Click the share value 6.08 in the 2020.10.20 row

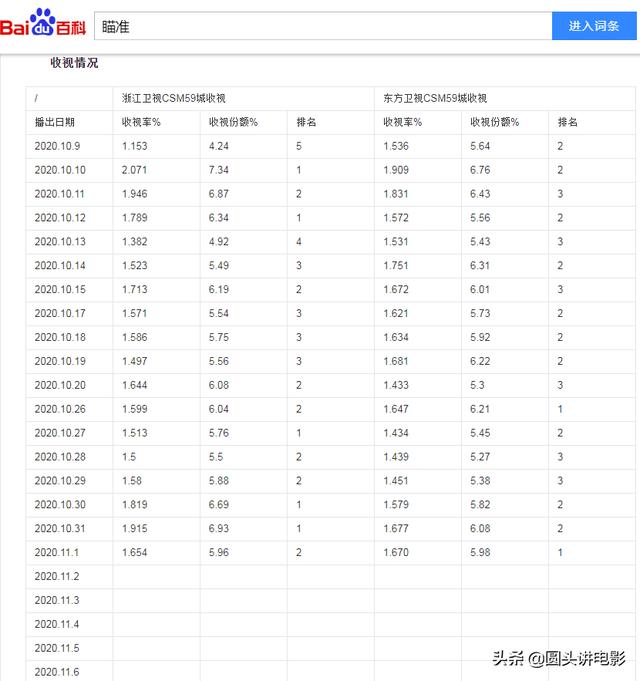pyautogui.click(x=219, y=385)
